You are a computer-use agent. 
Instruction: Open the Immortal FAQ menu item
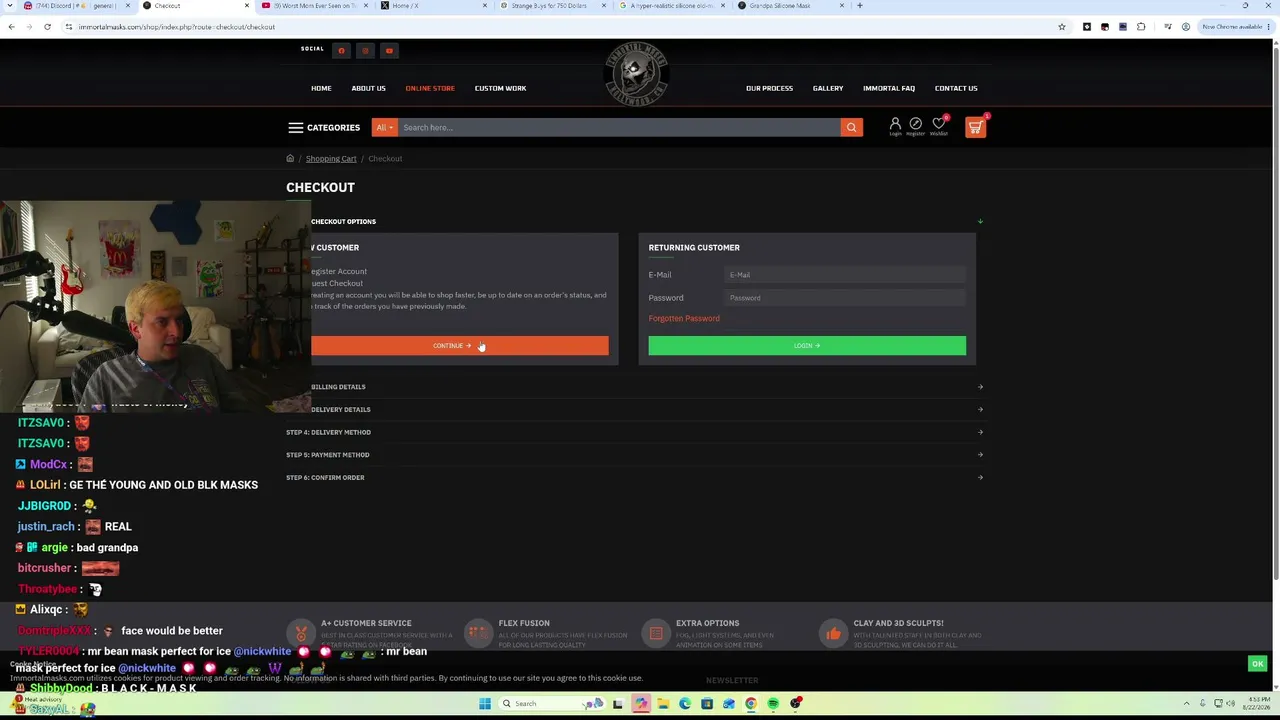[x=889, y=88]
